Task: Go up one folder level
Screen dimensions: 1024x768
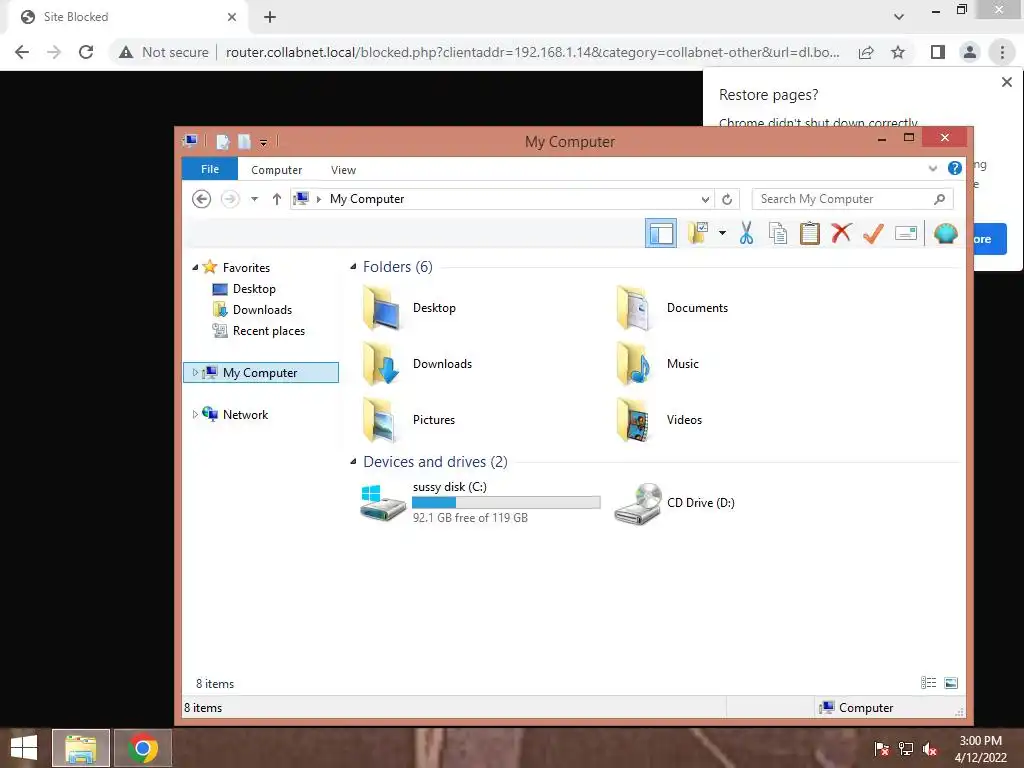Action: (x=277, y=199)
